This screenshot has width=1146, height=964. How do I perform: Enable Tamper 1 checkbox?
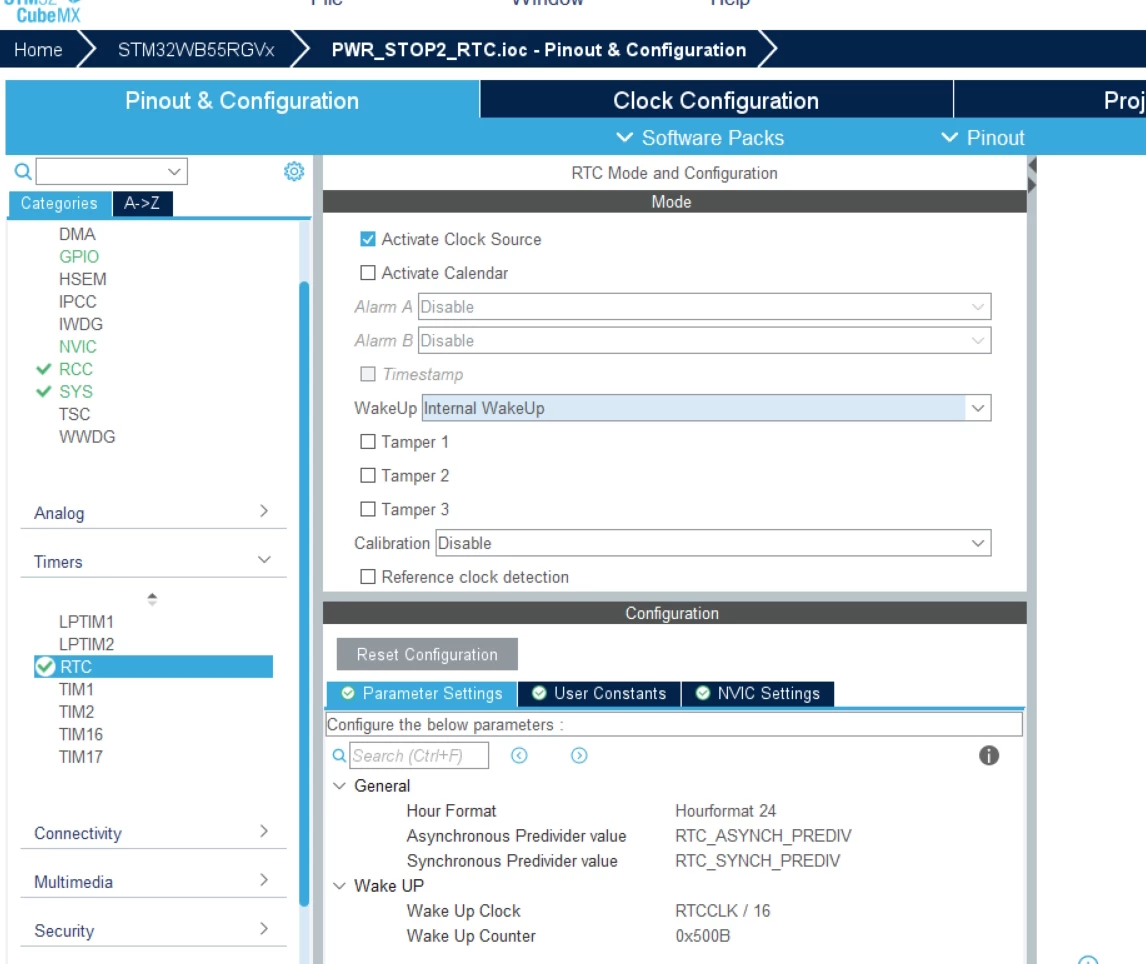click(x=368, y=441)
